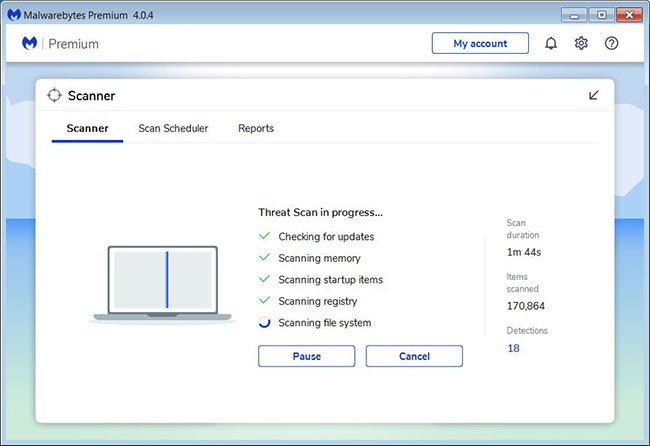The width and height of the screenshot is (650, 446).
Task: Click the 'Scanning registry' text
Action: 318,301
